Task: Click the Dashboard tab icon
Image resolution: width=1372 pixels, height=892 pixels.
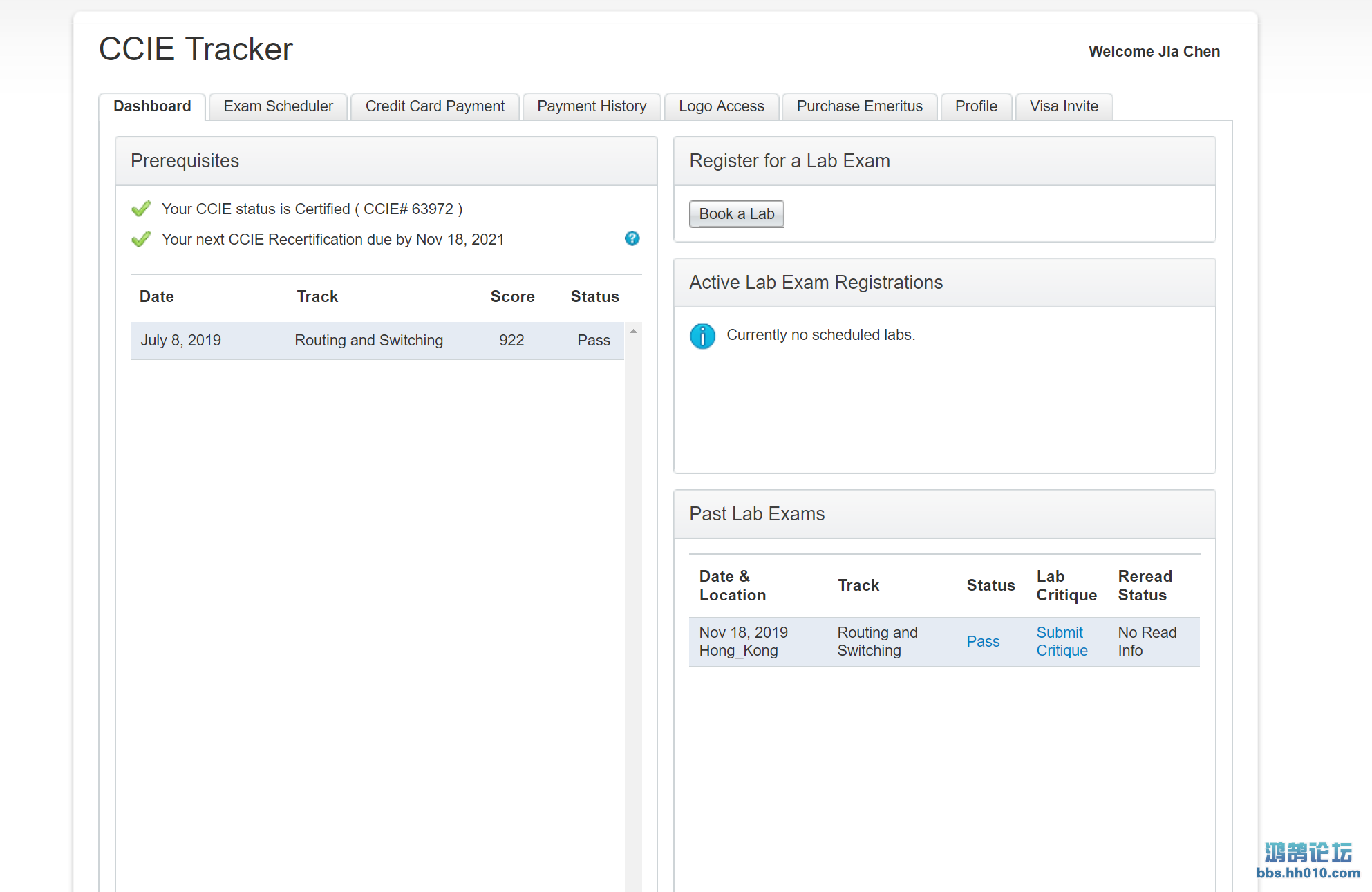Action: (x=153, y=106)
